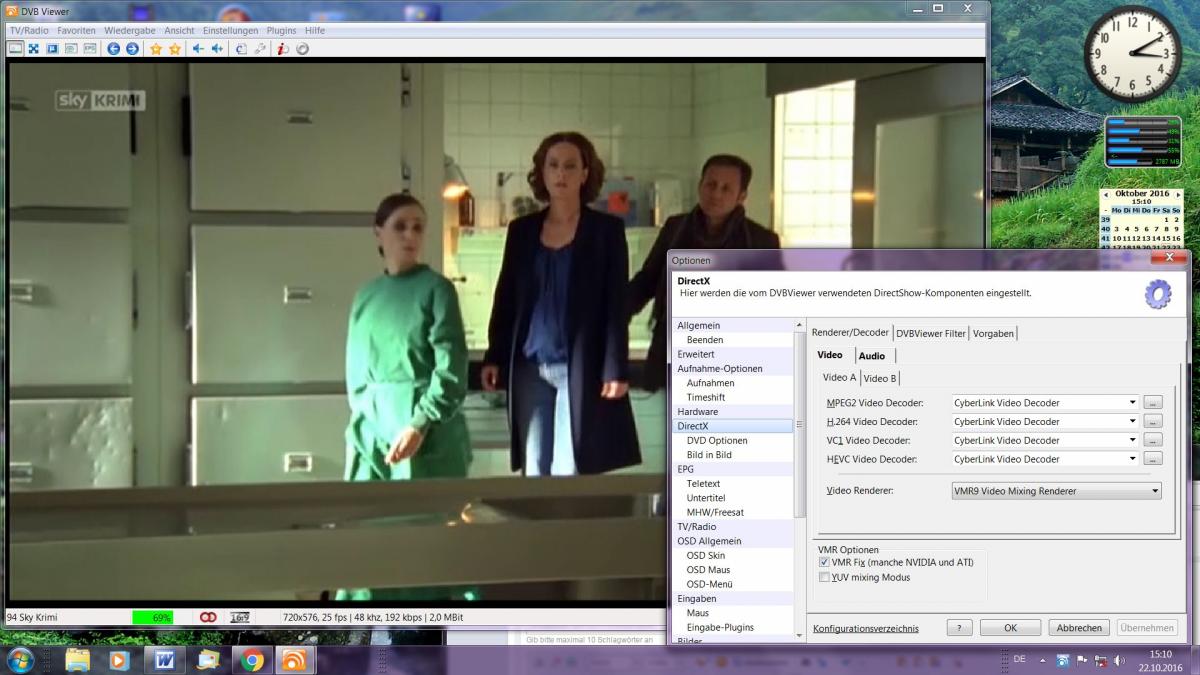Open the VC1 Video Decoder dropdown
Viewport: 1200px width, 675px height.
[1045, 440]
